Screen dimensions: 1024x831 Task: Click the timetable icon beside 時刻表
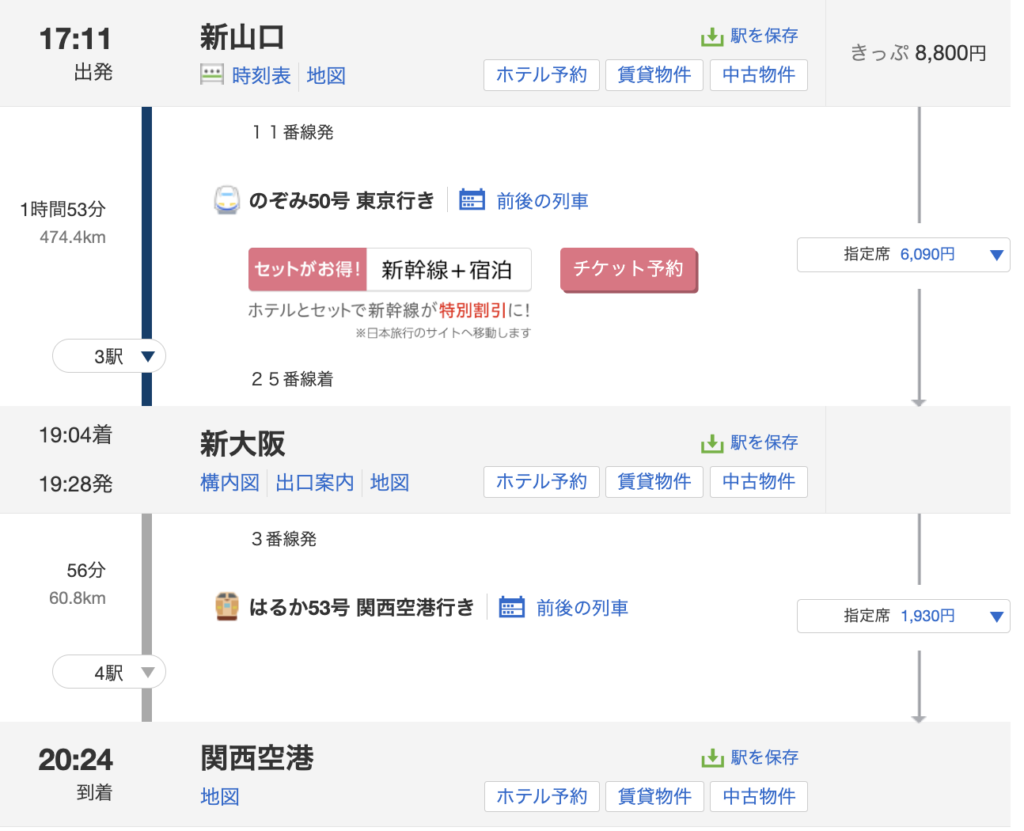click(212, 75)
